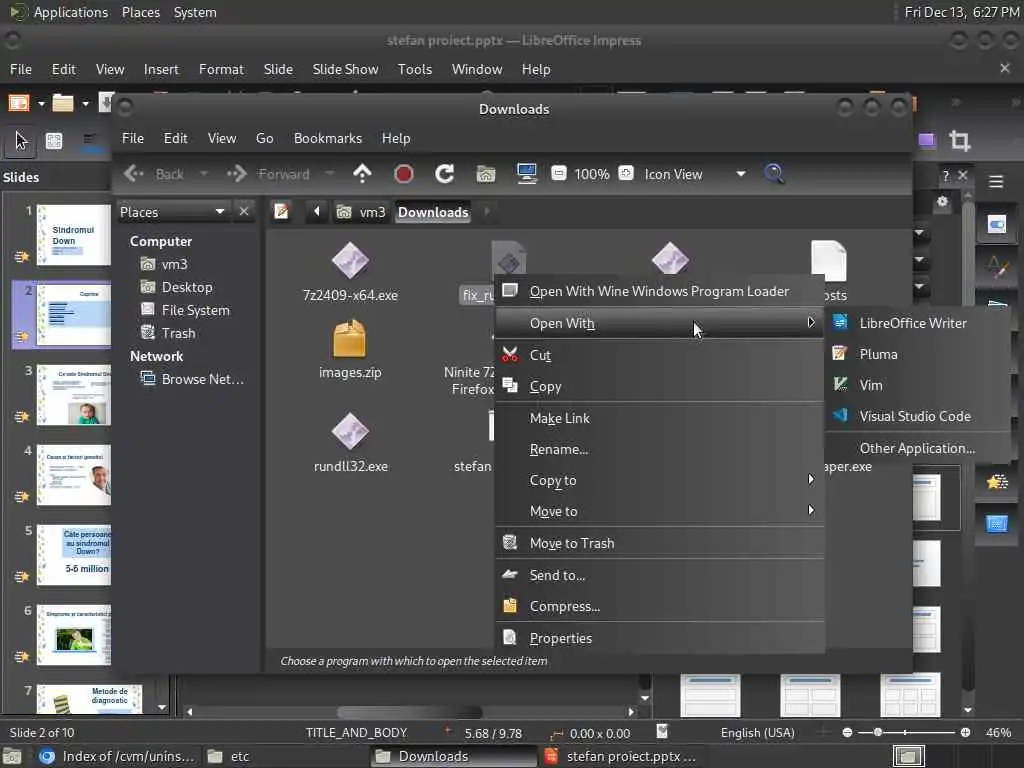Choose Impress Select arrow tool
This screenshot has height=768, width=1024.
pyautogui.click(x=22, y=140)
